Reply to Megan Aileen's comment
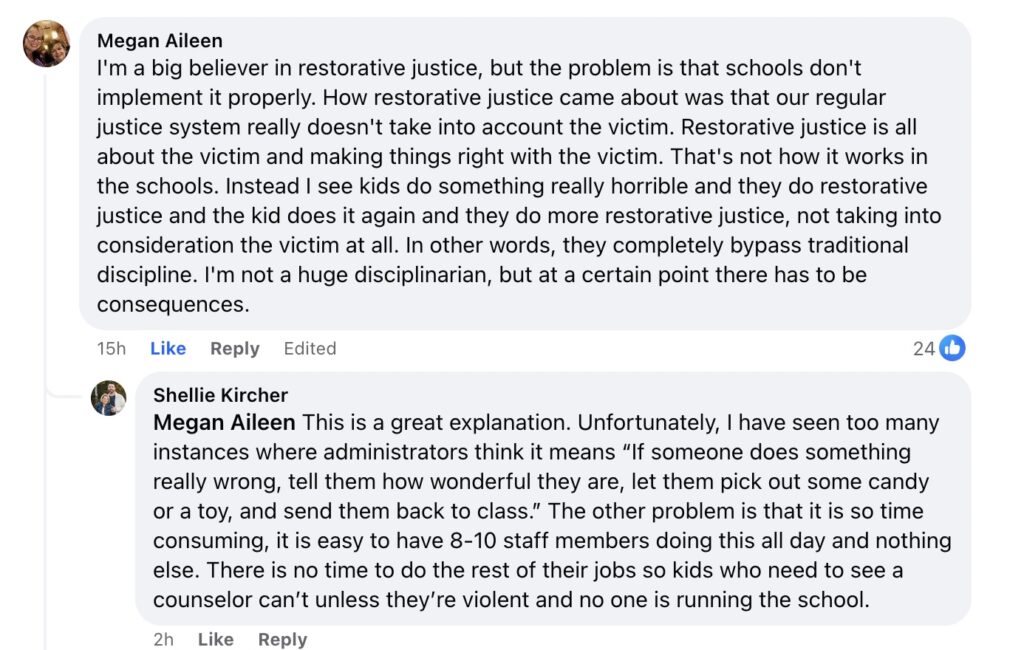The image size is (1024, 650). [x=235, y=348]
